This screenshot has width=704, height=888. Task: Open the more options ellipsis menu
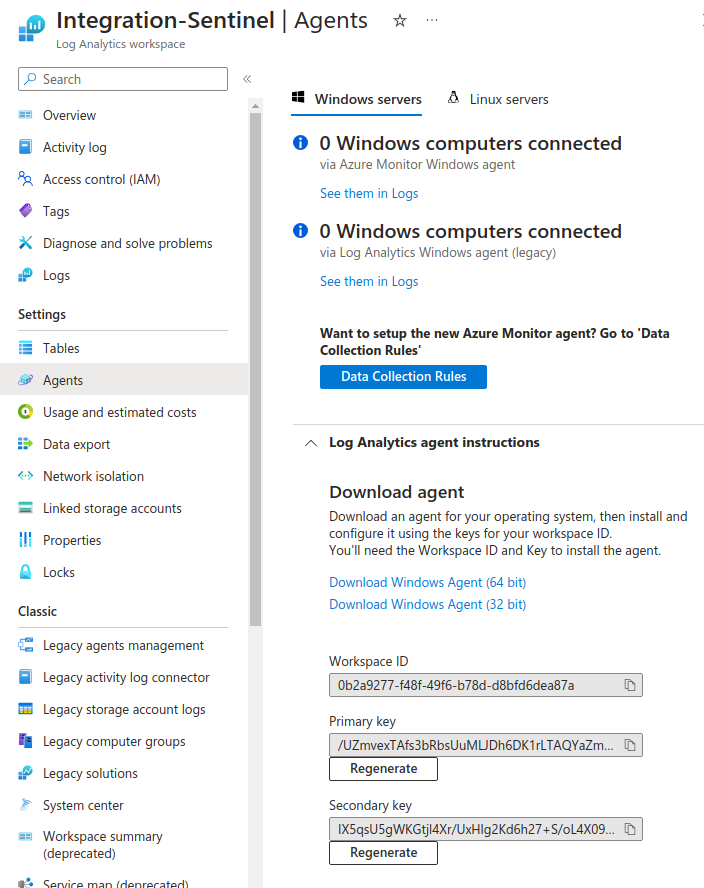pyautogui.click(x=432, y=21)
